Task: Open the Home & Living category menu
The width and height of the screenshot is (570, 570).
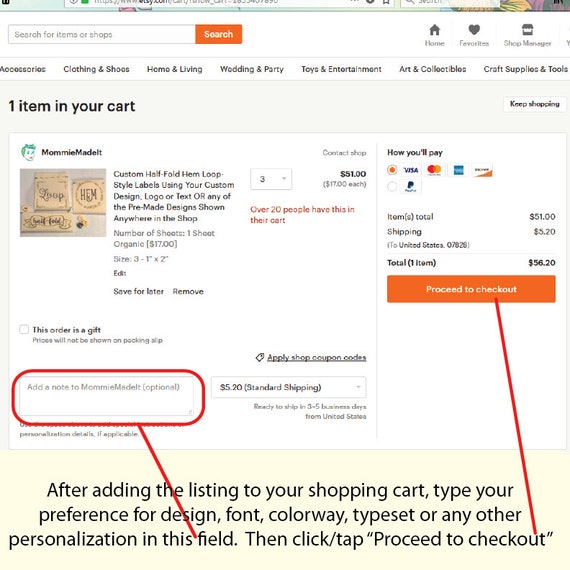Action: [x=174, y=69]
